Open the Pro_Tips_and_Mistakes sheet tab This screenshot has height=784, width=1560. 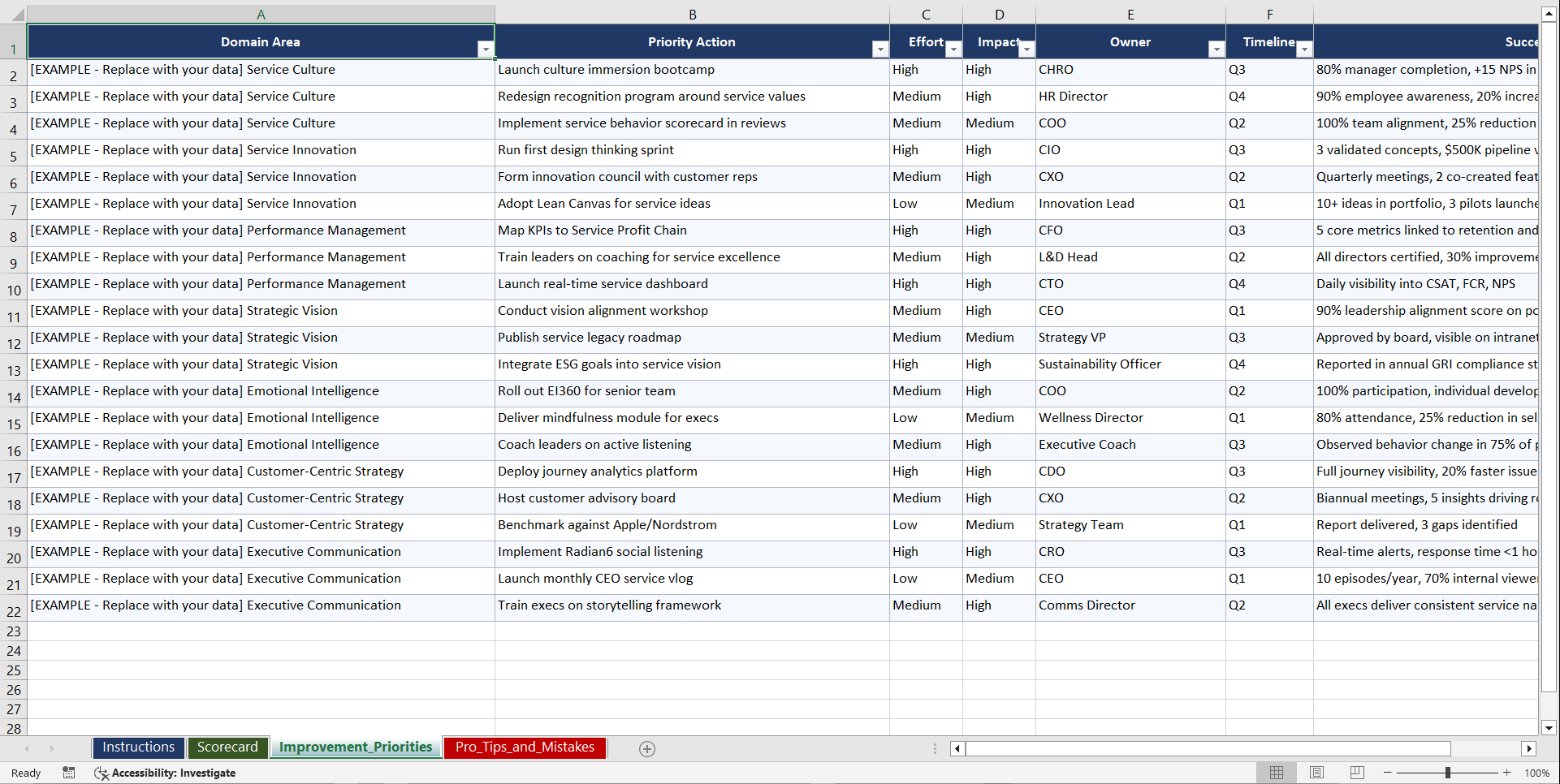[525, 747]
